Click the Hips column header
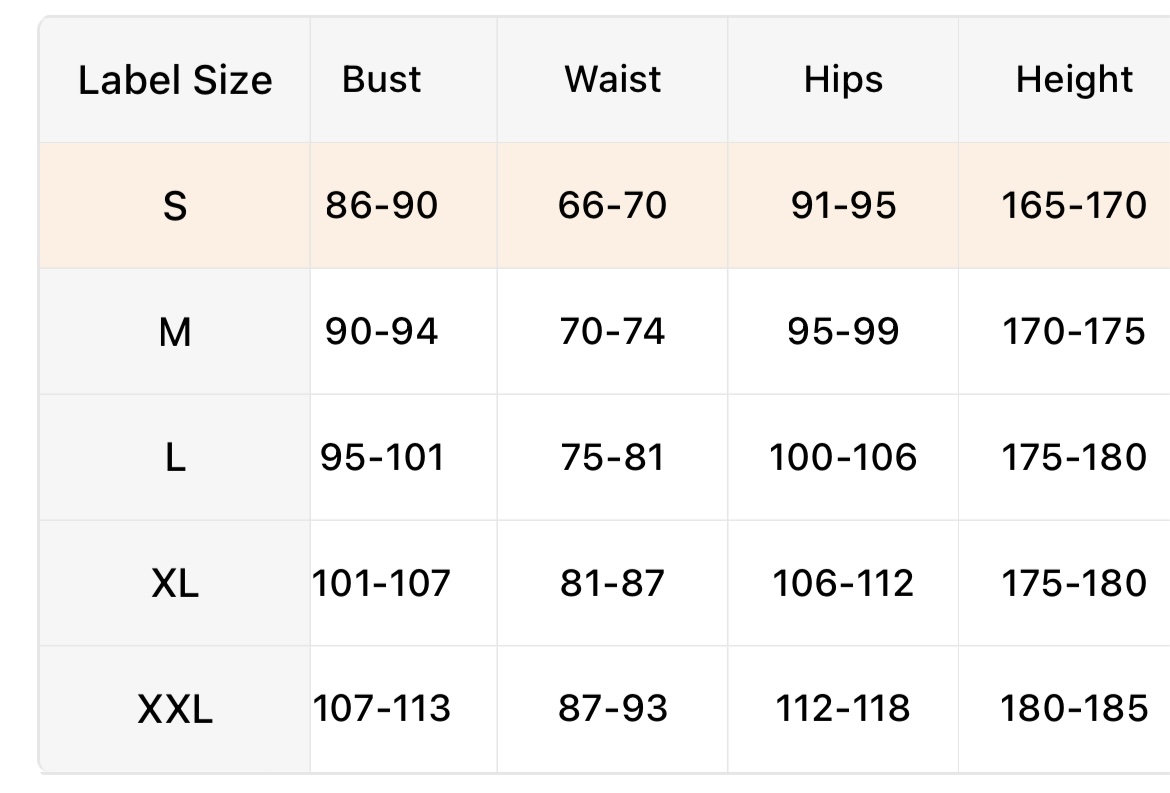1170x793 pixels. tap(843, 79)
